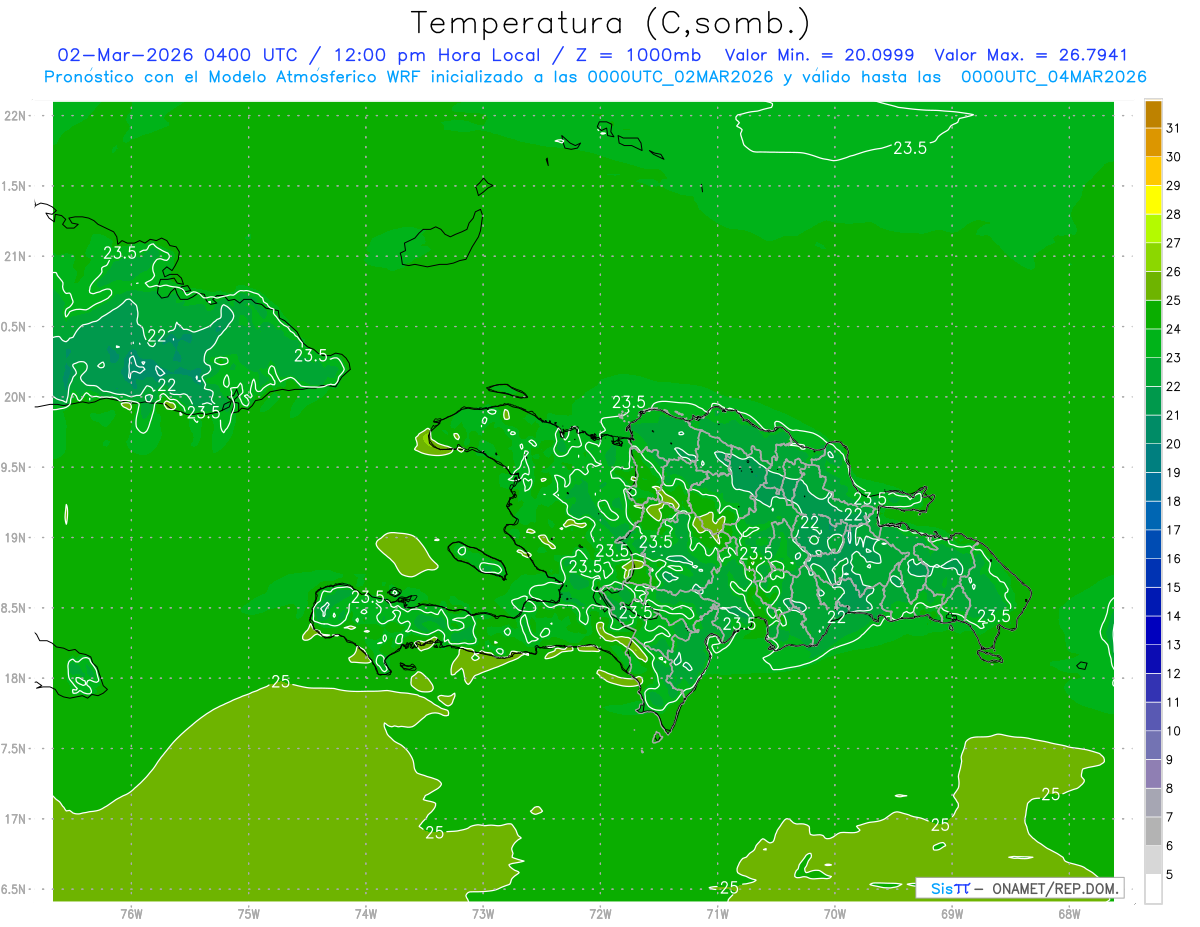Click the color scale label '30'

click(1174, 157)
